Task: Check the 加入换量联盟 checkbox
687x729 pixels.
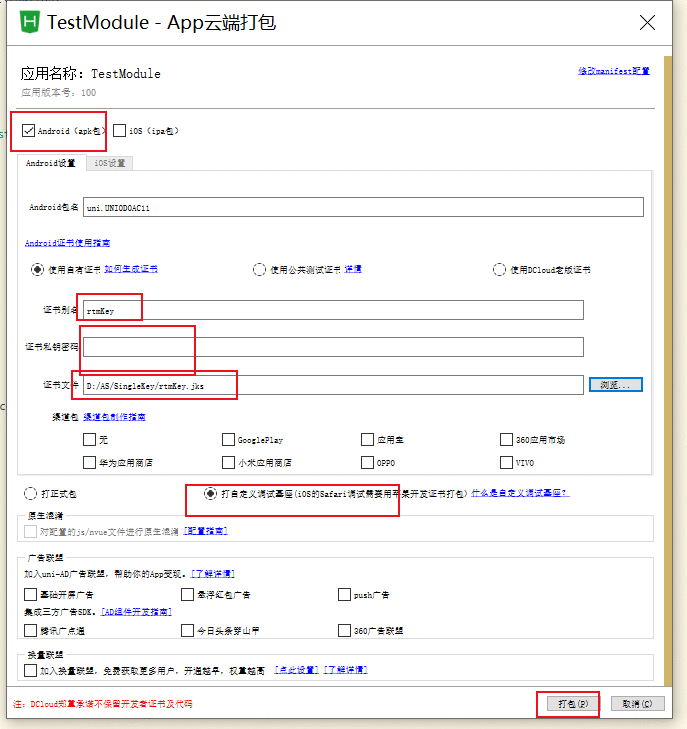Action: tap(30, 669)
